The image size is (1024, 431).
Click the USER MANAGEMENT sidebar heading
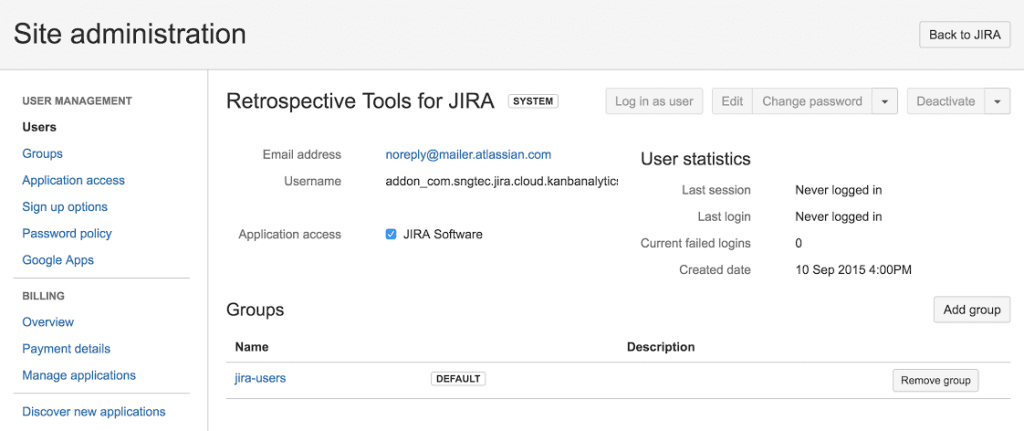[x=77, y=101]
